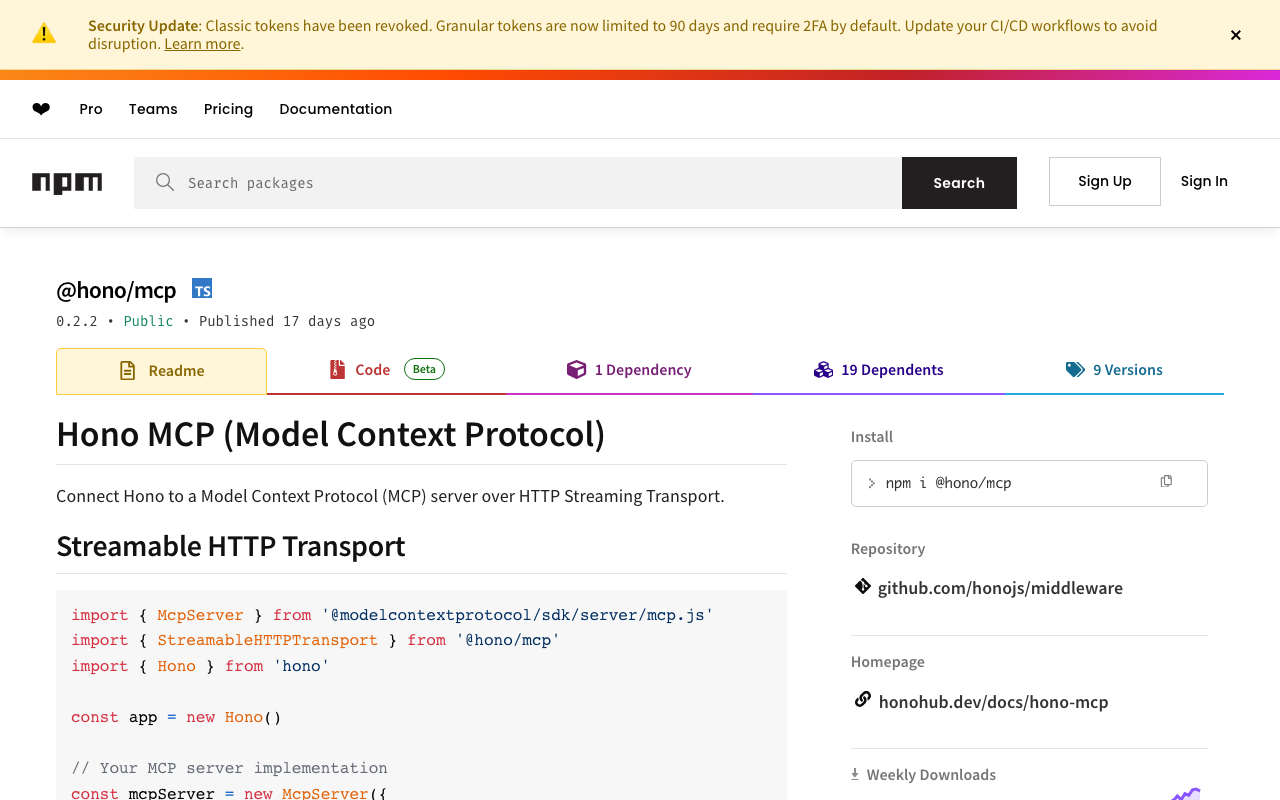
Task: Follow the Learn more link
Action: coord(202,44)
